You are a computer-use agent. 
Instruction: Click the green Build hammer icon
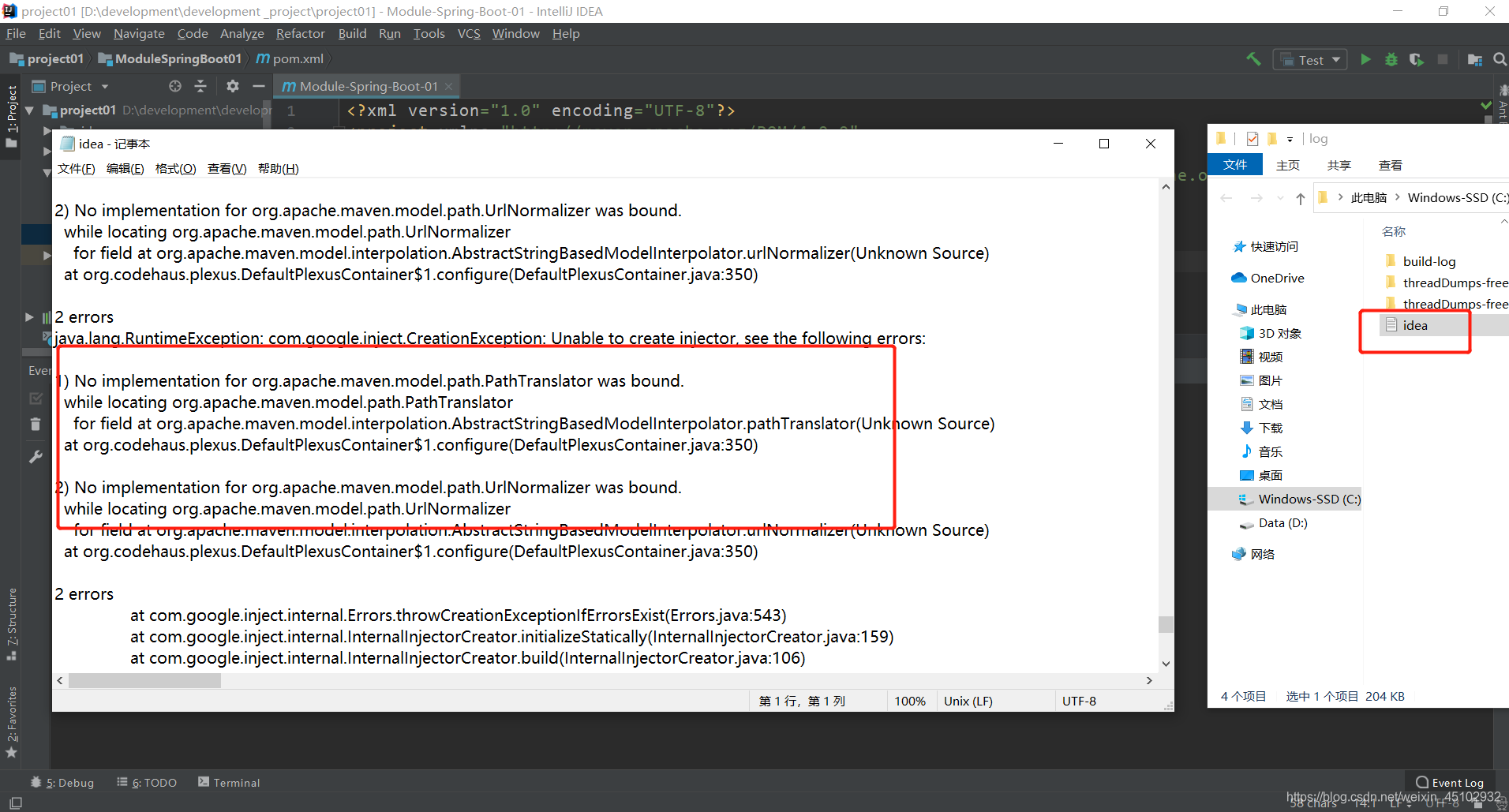point(1253,59)
